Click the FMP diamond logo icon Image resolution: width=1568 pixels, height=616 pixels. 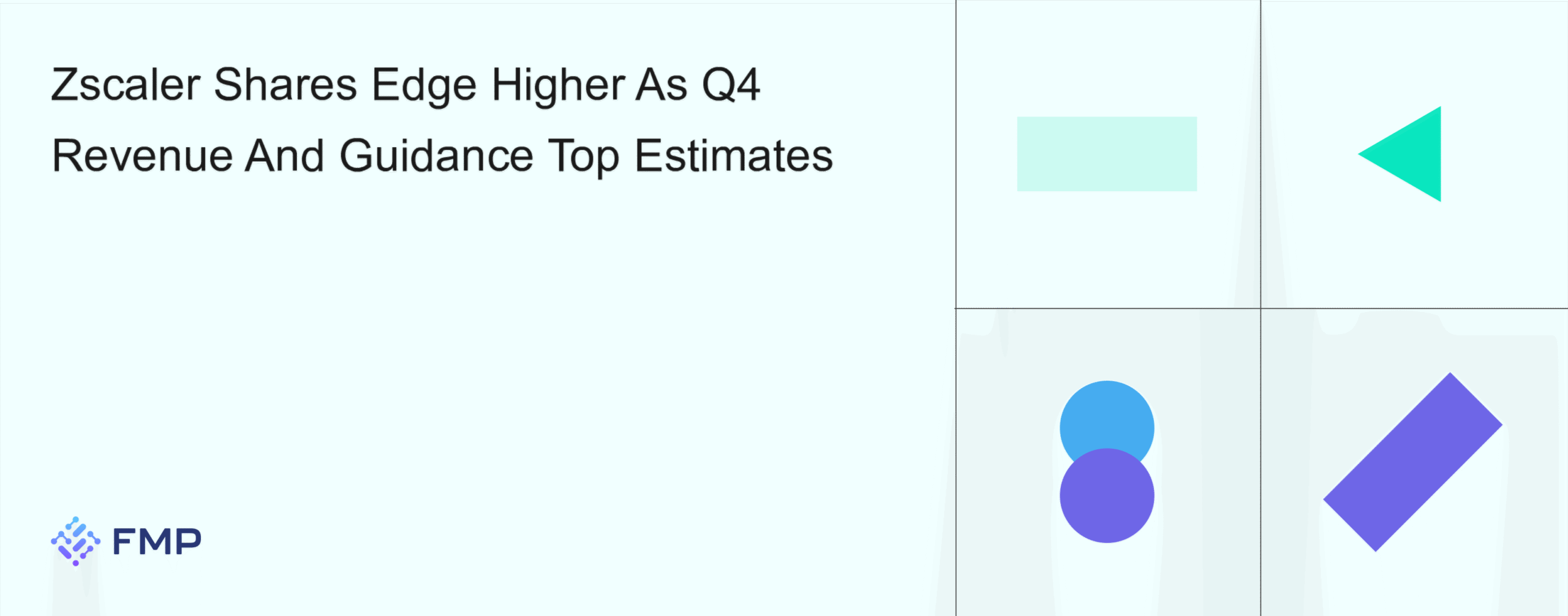pos(75,541)
